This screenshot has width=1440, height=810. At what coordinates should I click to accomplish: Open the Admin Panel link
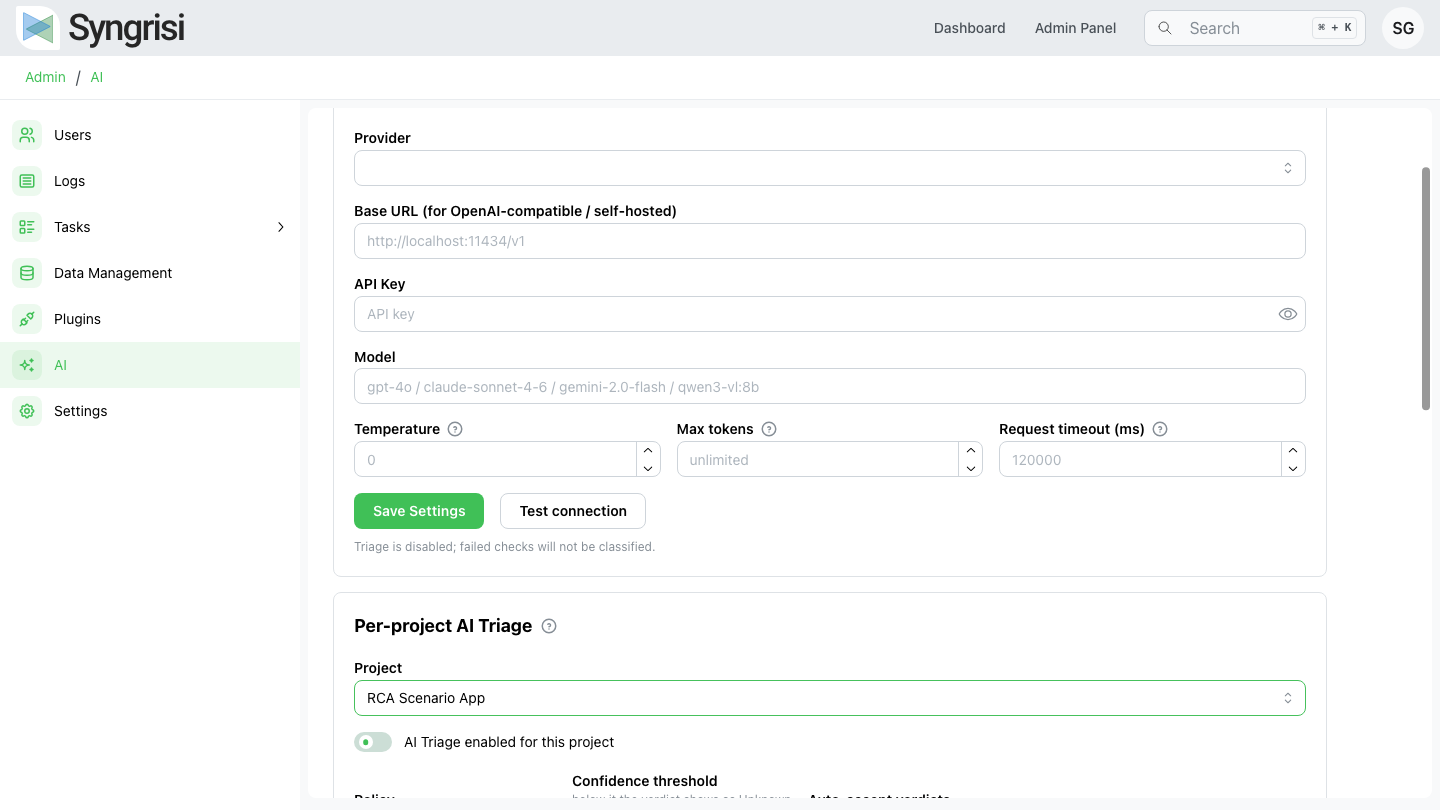click(1076, 28)
